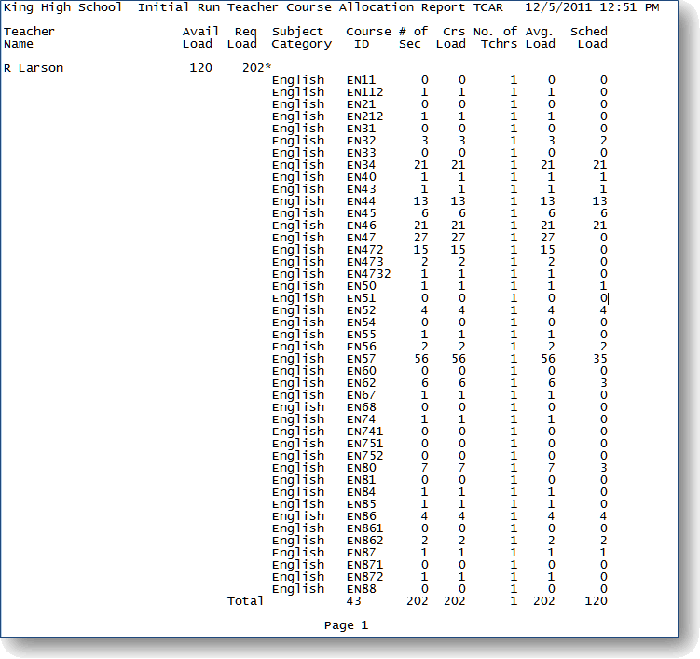Screen dimensions: 700x659
Task: Select the Crs Load column header
Action: coord(450,38)
